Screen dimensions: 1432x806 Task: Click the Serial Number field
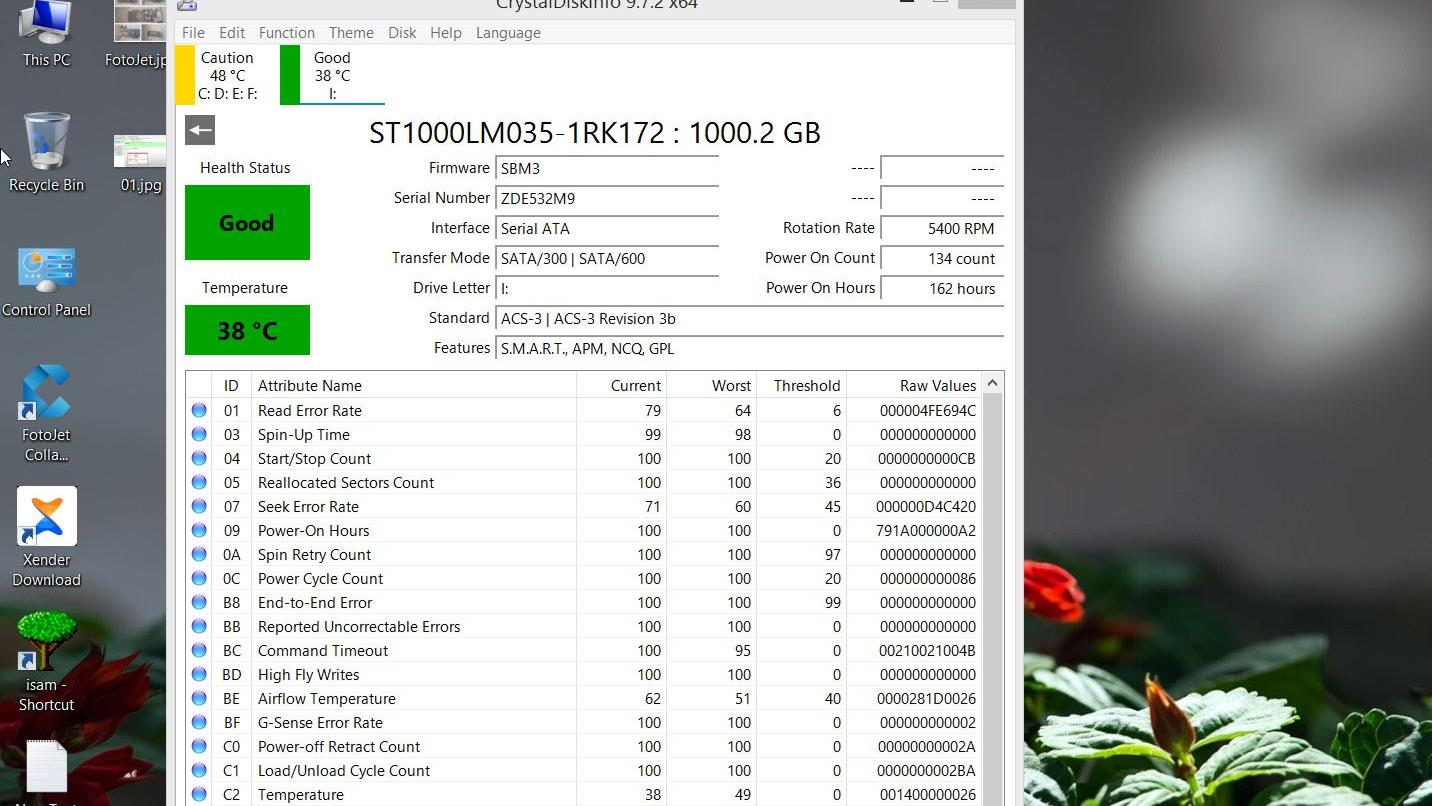click(607, 198)
